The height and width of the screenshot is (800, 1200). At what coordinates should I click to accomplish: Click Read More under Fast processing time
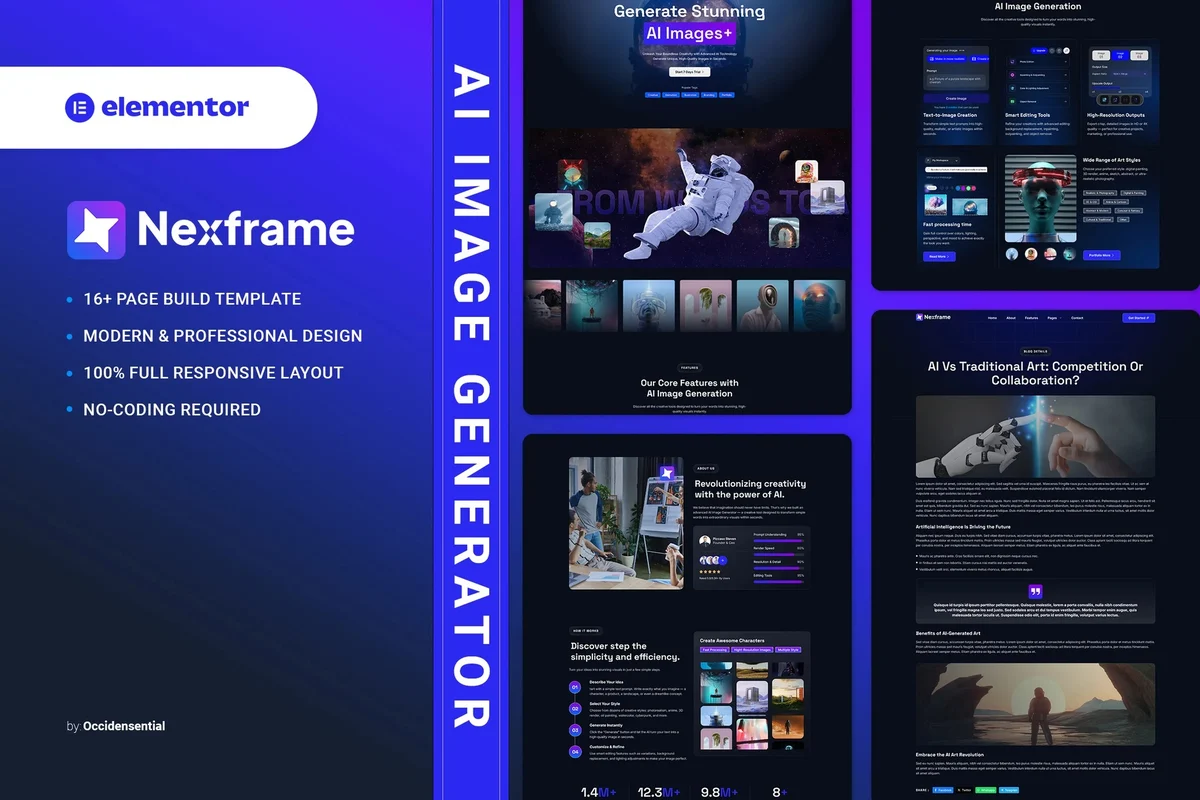click(x=939, y=256)
